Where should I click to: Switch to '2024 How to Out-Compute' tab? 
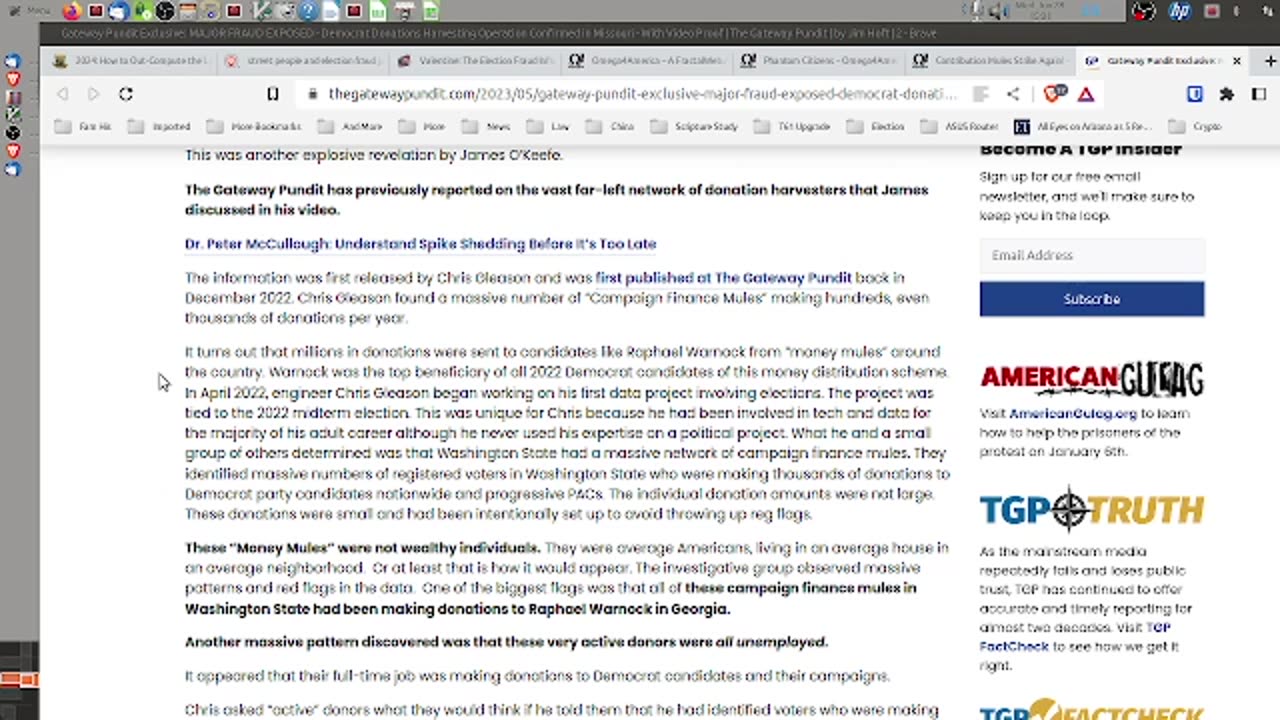(130, 61)
